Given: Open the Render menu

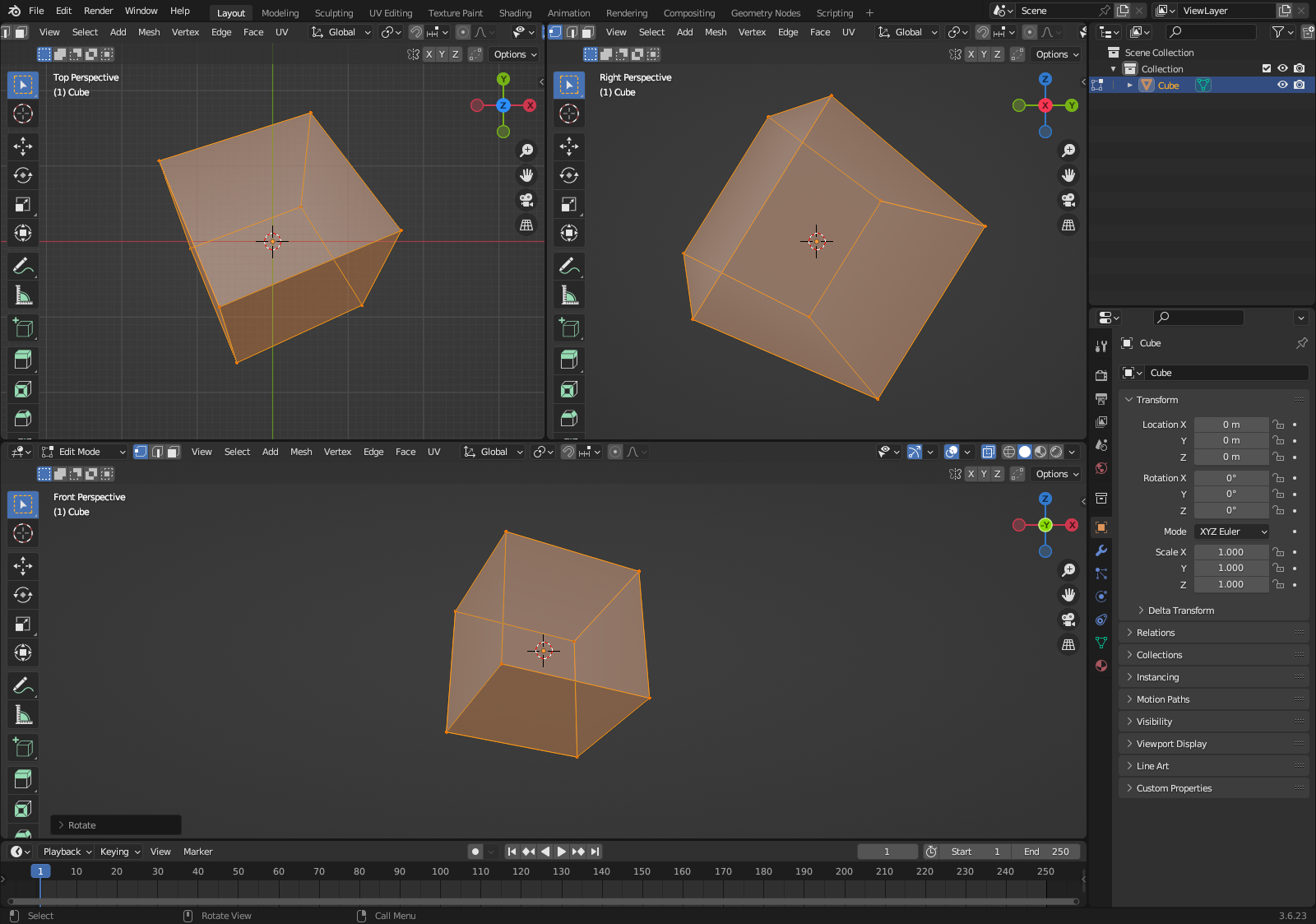Looking at the screenshot, I should pyautogui.click(x=98, y=11).
